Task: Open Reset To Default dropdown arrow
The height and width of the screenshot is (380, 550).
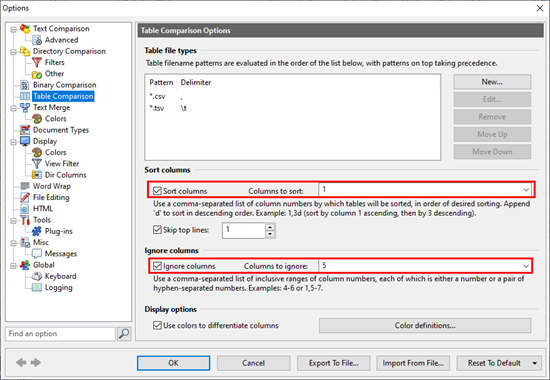Action: click(x=535, y=363)
